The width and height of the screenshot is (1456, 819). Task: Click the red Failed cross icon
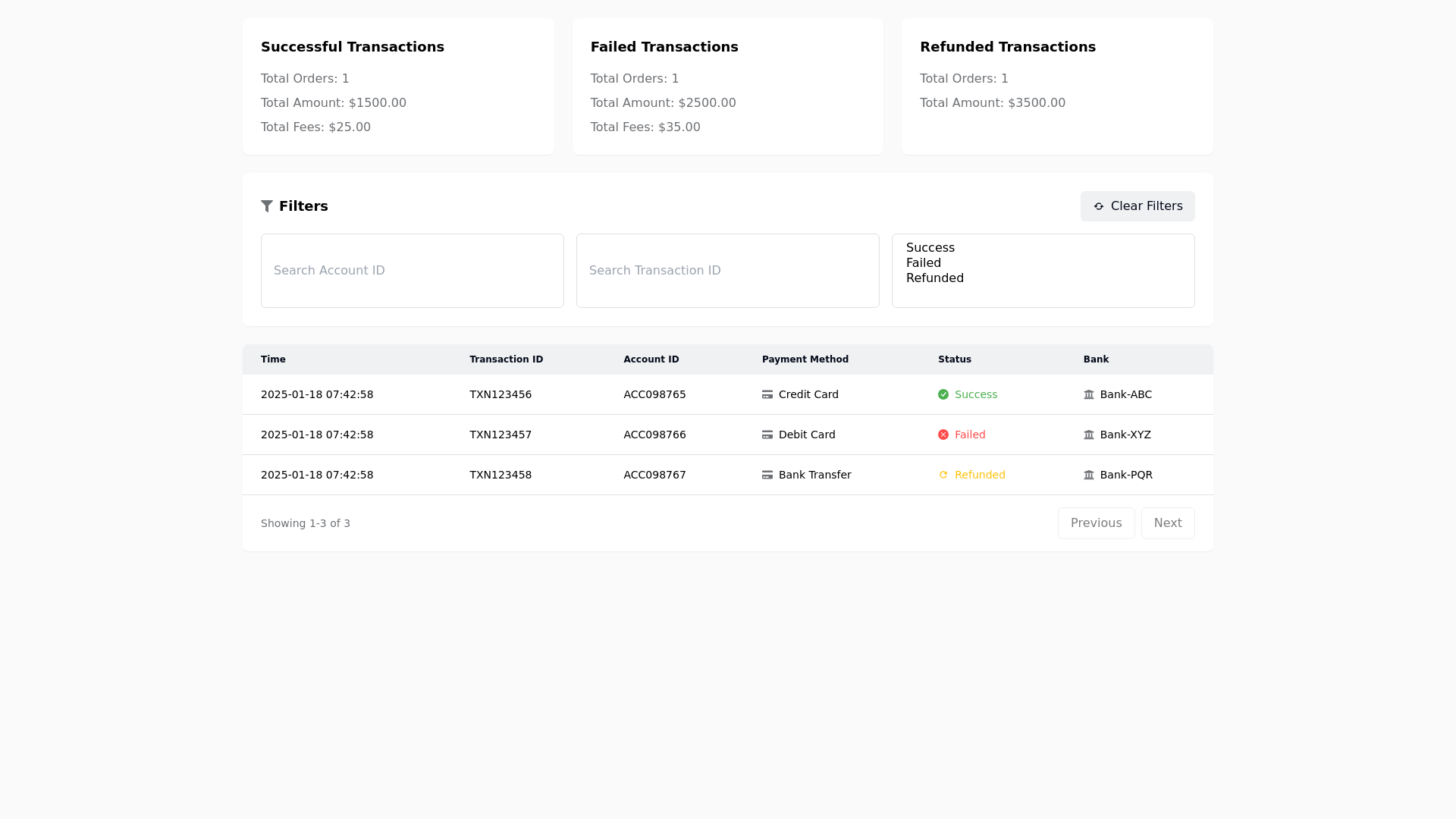coord(943,435)
